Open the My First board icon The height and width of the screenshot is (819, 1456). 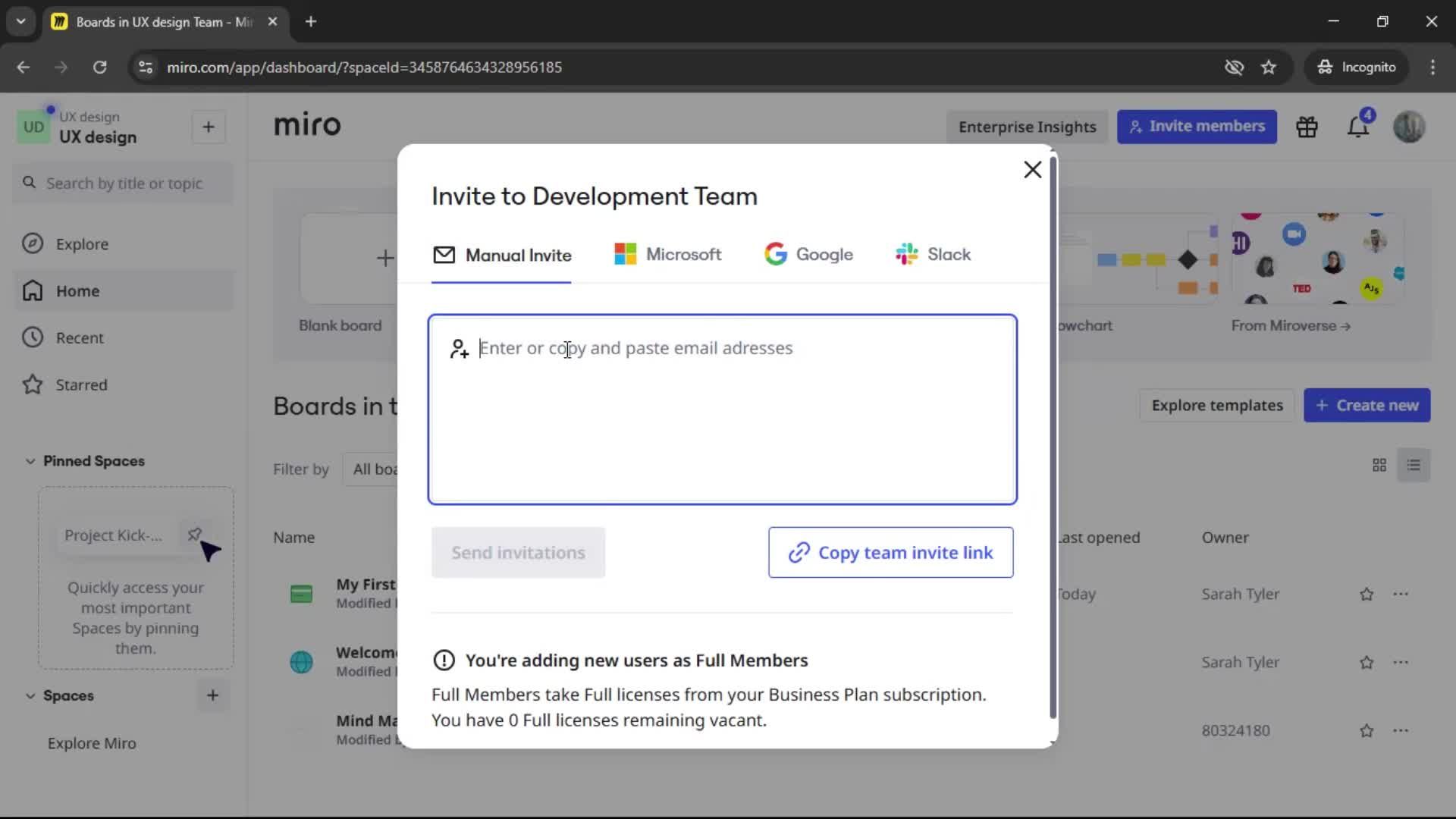(301, 594)
